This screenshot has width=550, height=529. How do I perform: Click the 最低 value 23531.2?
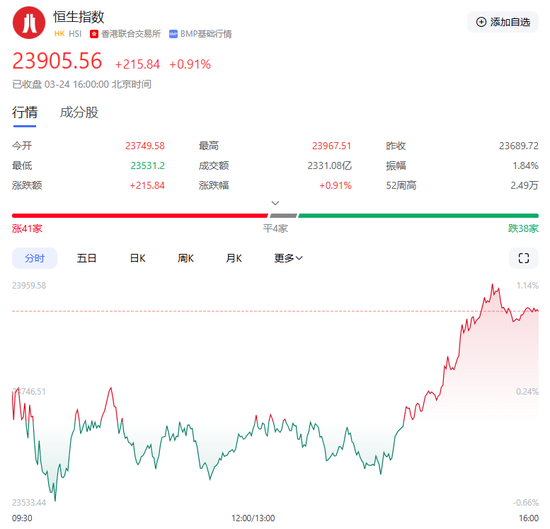[147, 166]
